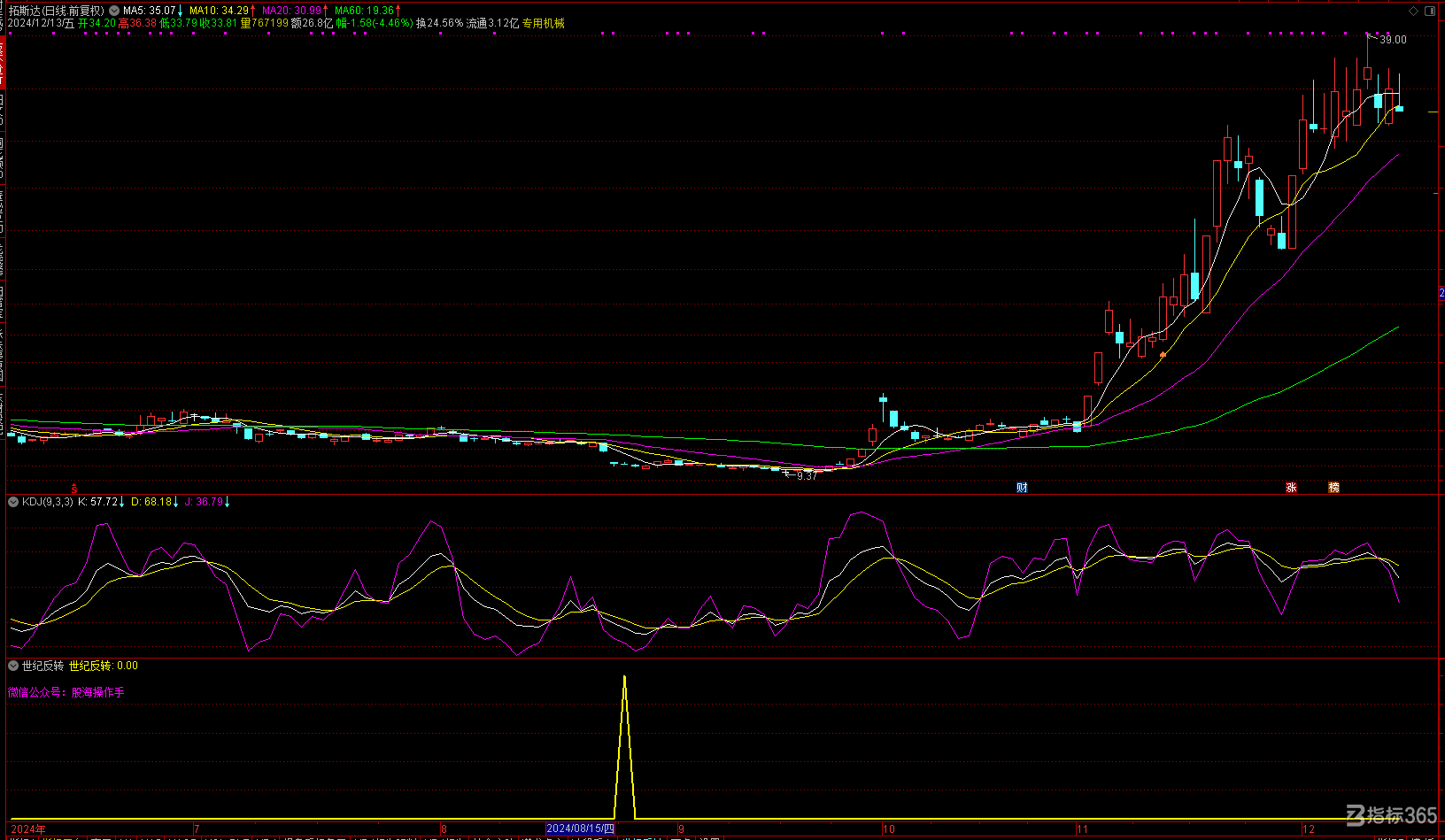Click month 9 on the time axis

[x=681, y=829]
